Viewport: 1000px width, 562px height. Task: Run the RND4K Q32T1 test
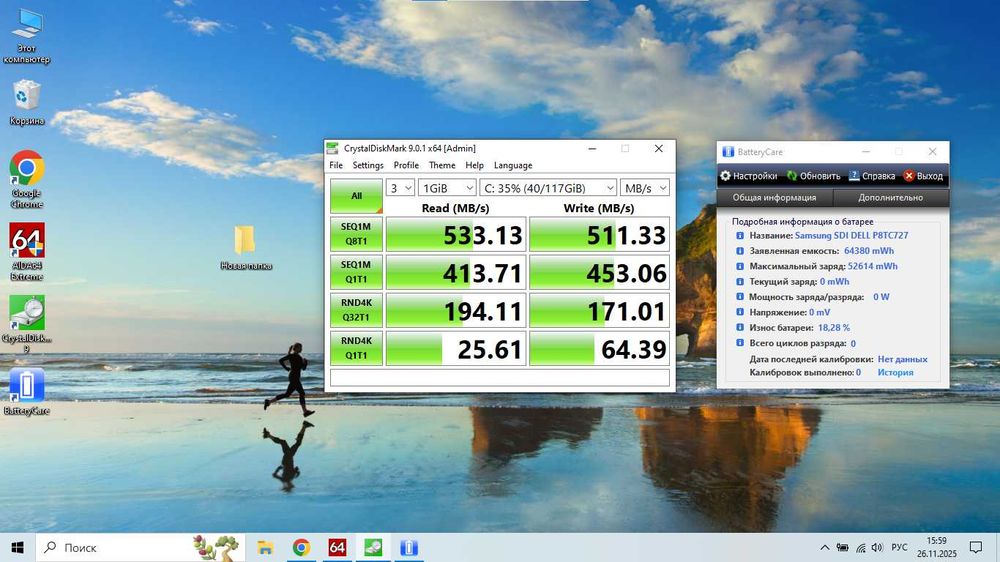coord(357,310)
